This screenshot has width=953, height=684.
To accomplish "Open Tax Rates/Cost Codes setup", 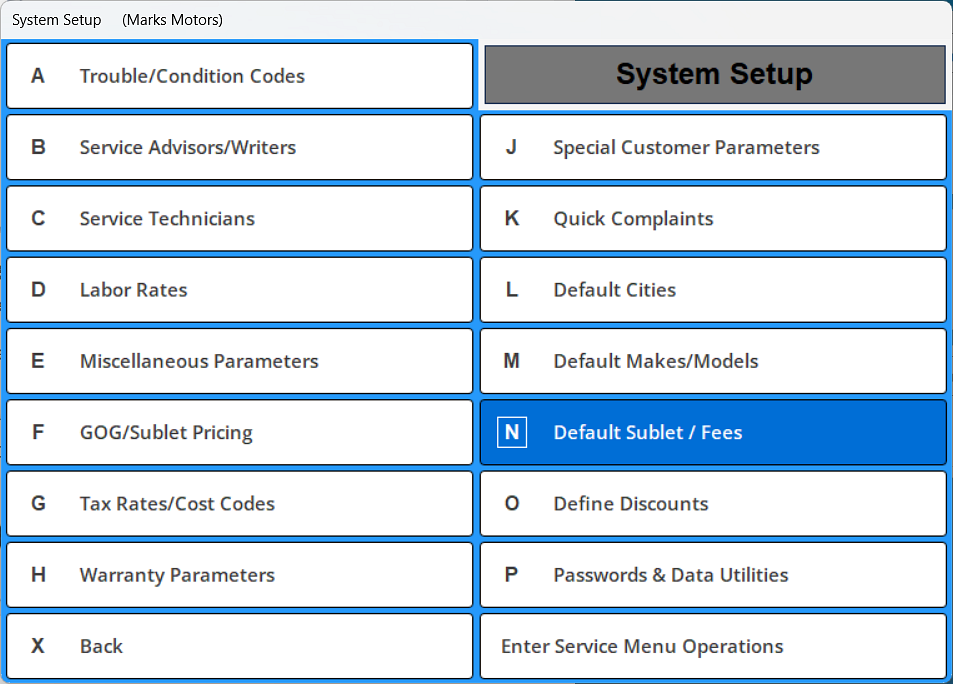I will pos(238,503).
